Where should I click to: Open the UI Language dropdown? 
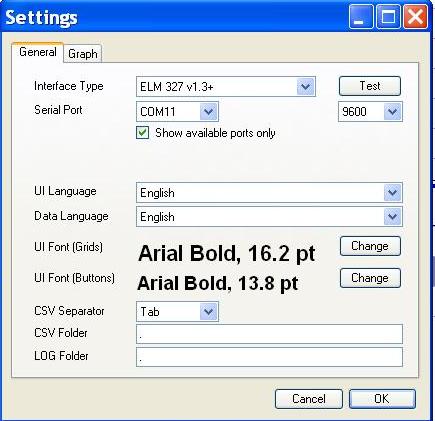[269, 193]
